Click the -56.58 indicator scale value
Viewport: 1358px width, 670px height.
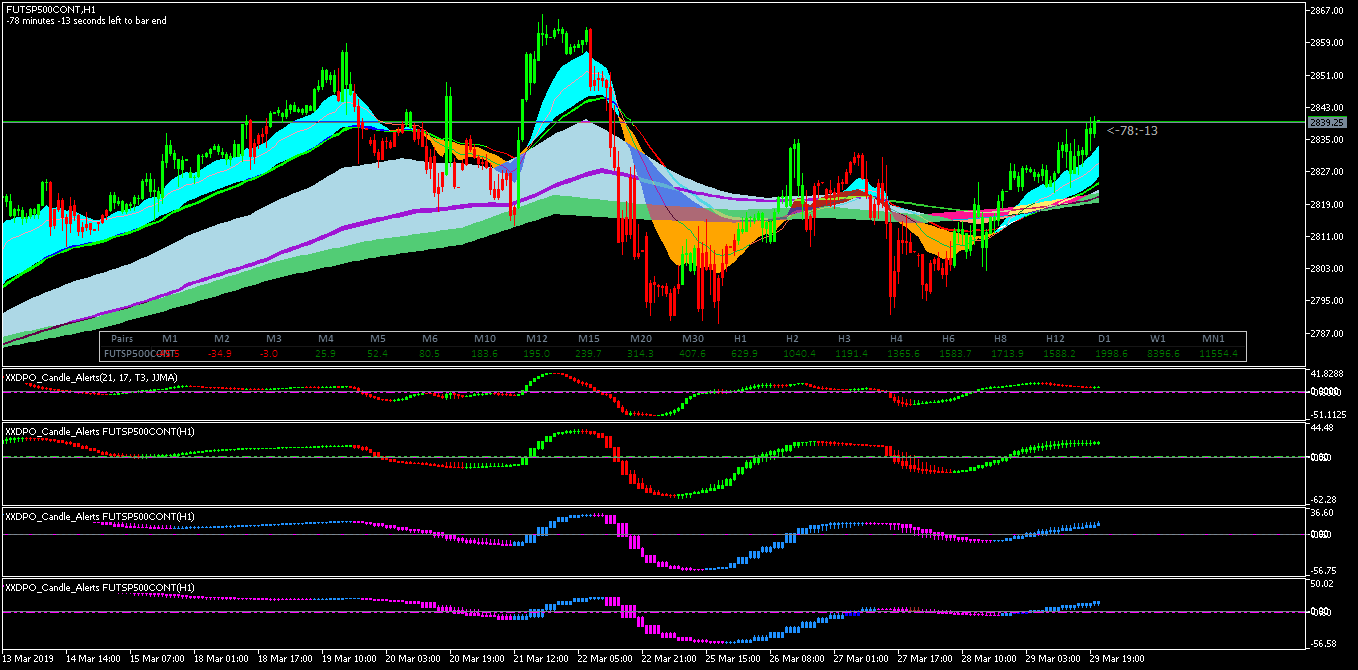click(x=1323, y=645)
